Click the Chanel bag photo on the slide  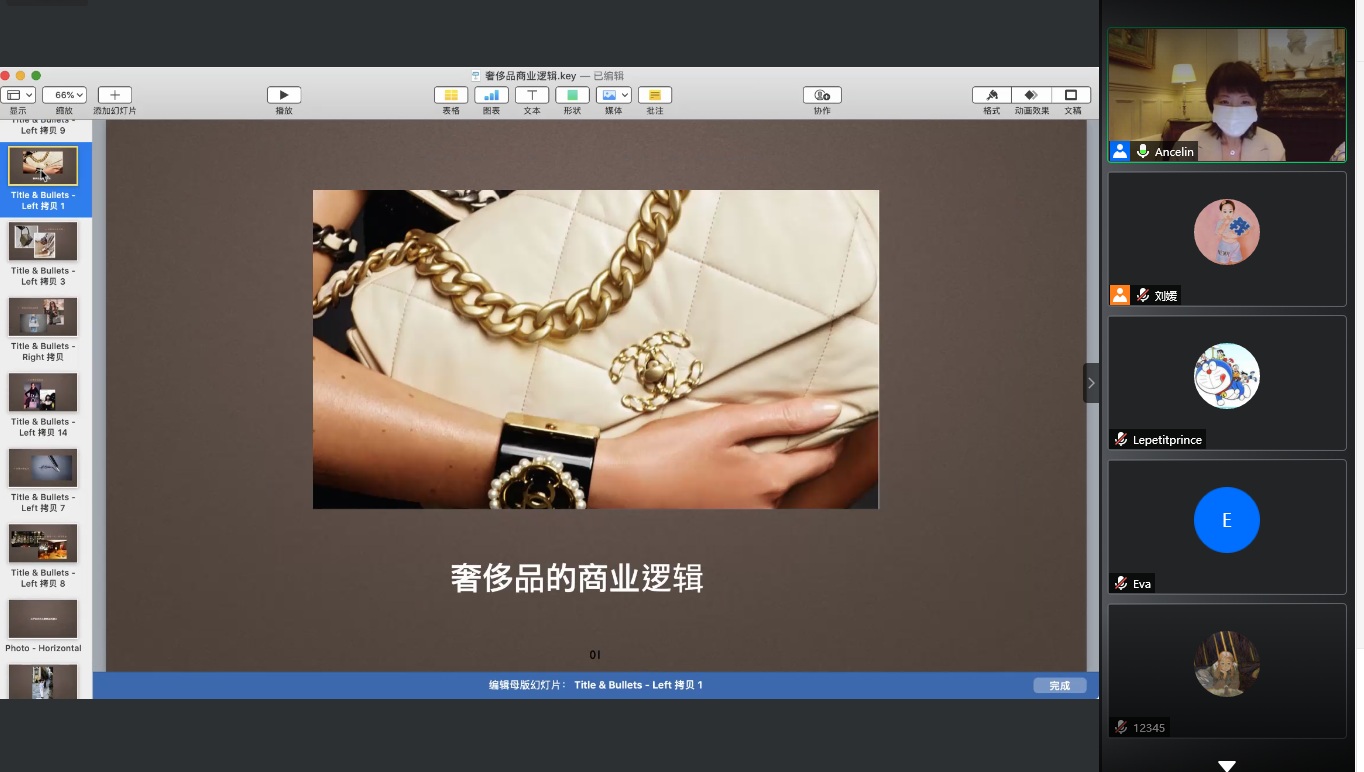[596, 349]
